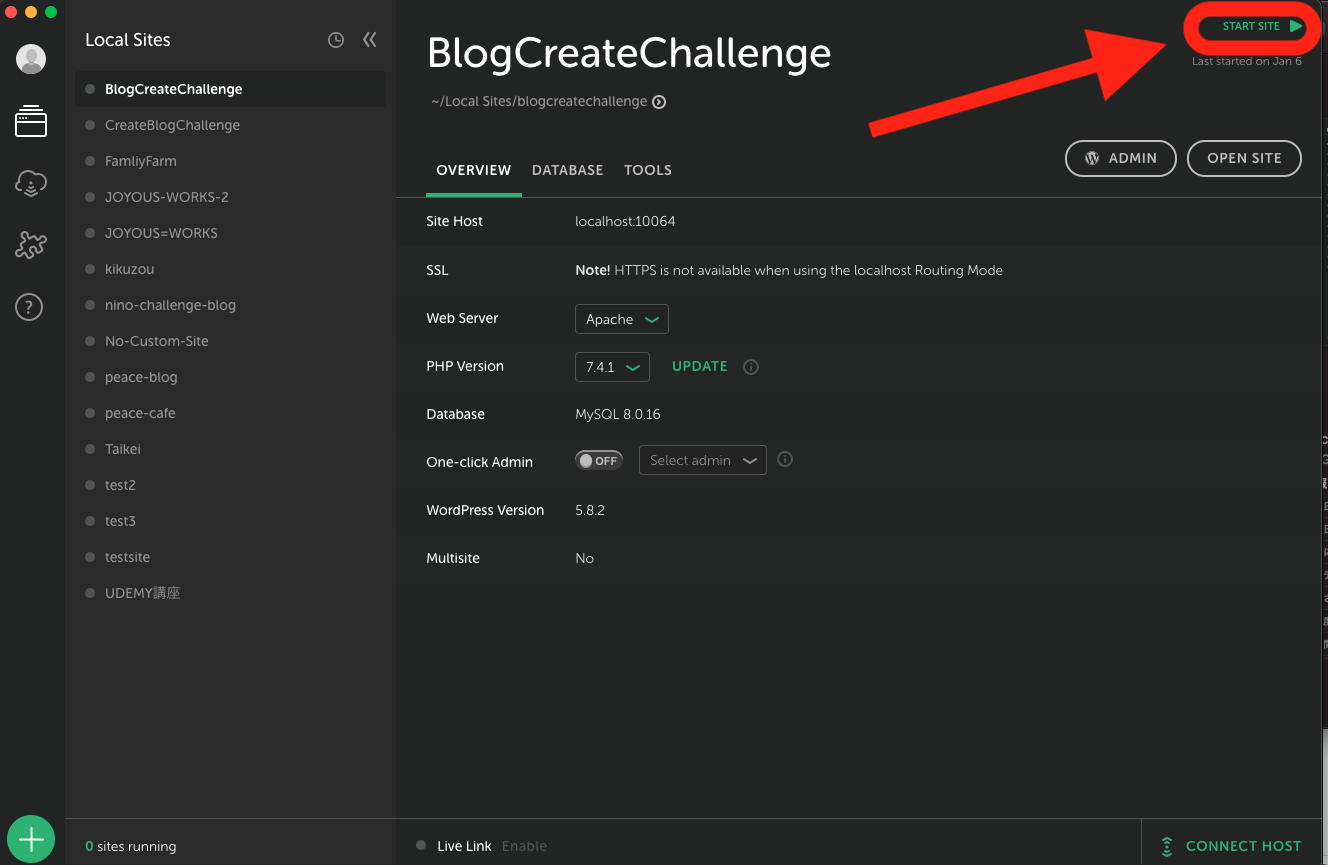This screenshot has height=865, width=1328.
Task: Click One-click Admin info icon
Action: [x=785, y=460]
